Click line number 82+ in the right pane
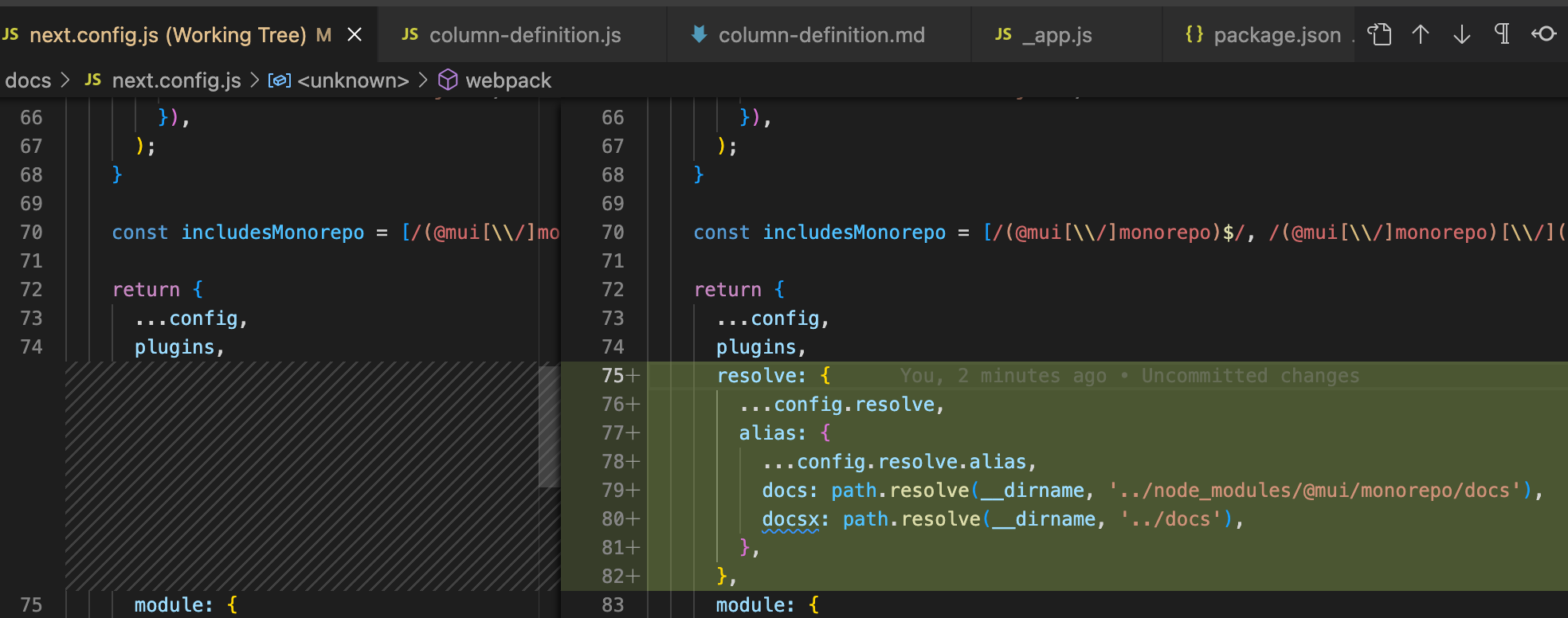This screenshot has height=618, width=1568. tap(620, 577)
